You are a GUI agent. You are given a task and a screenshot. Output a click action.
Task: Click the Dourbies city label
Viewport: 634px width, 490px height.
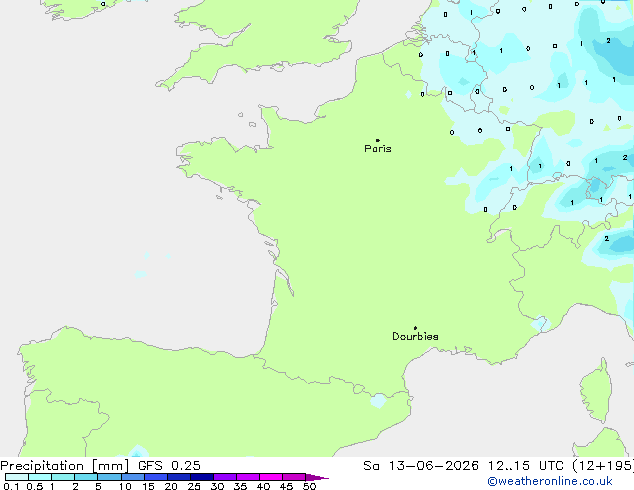tap(415, 336)
